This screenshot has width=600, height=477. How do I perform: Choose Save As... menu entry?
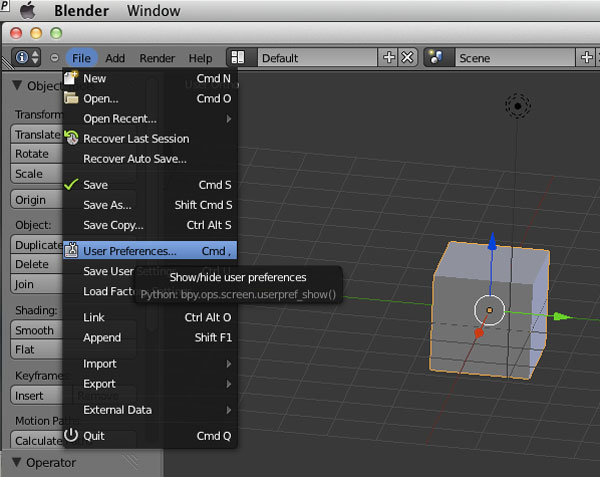click(x=150, y=205)
